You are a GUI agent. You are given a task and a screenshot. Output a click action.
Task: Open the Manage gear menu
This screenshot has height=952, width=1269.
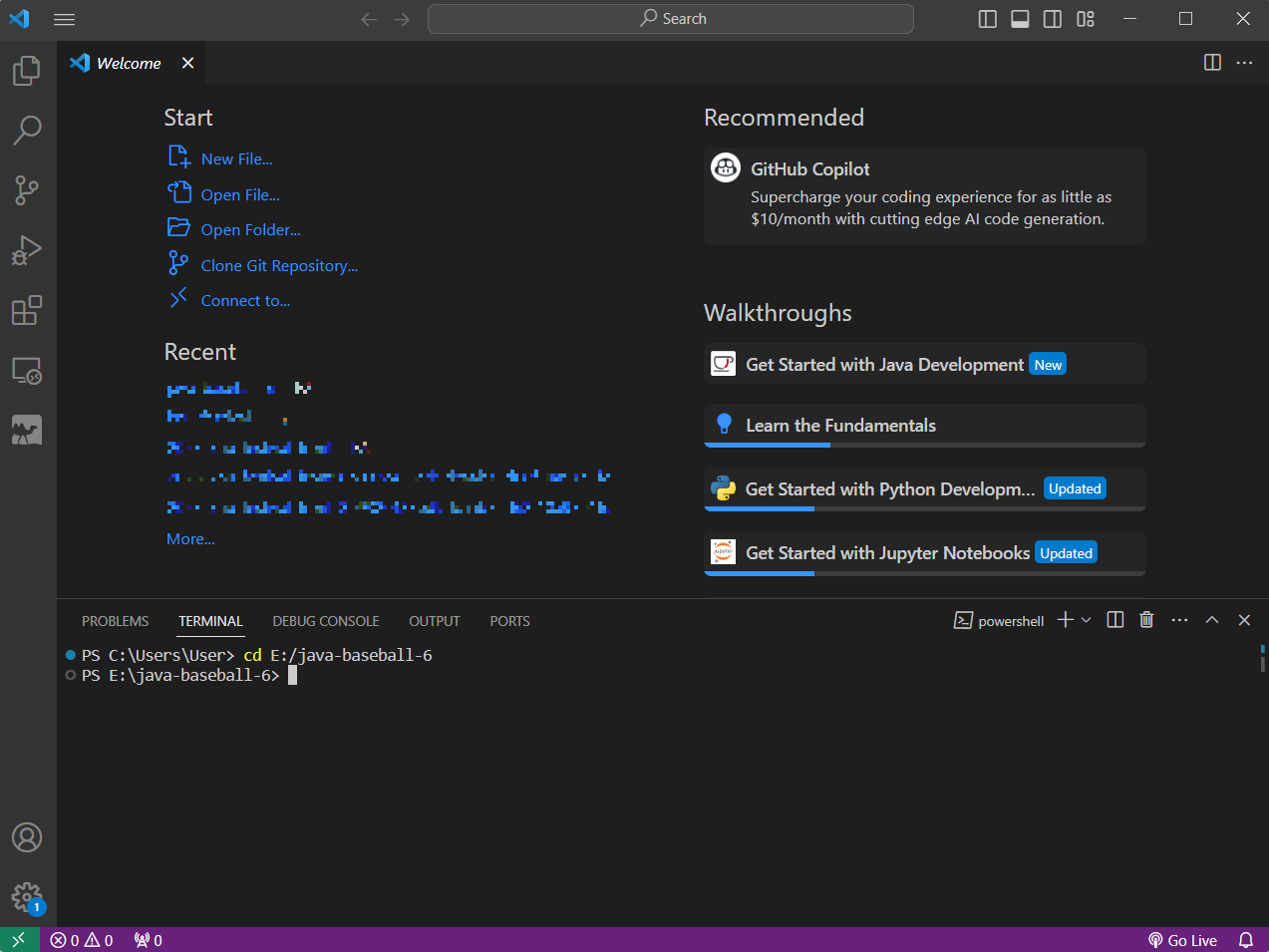click(27, 897)
